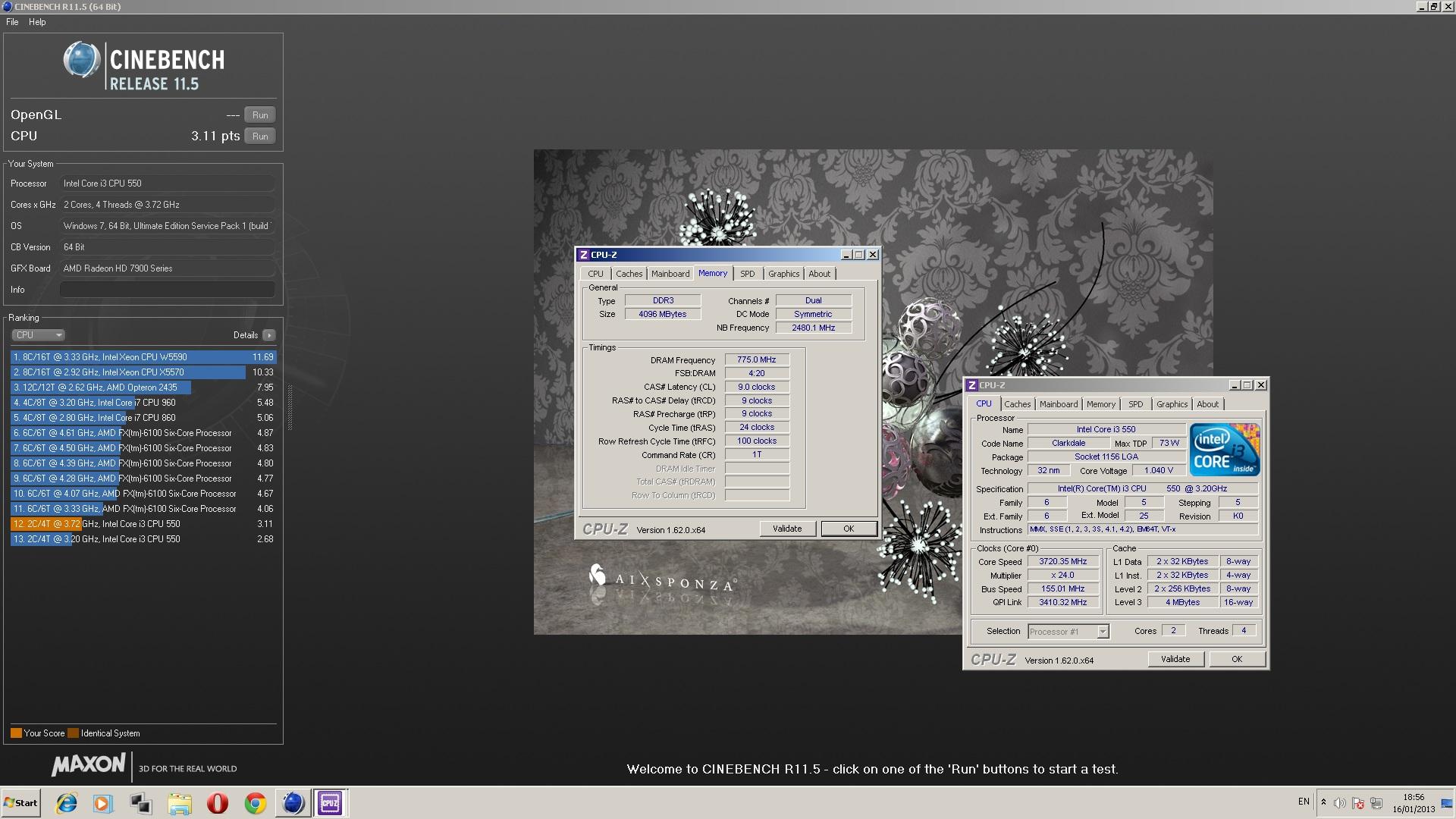Image resolution: width=1456 pixels, height=819 pixels.
Task: Click the Z icon of CPU-Z Memory window
Action: pos(583,255)
